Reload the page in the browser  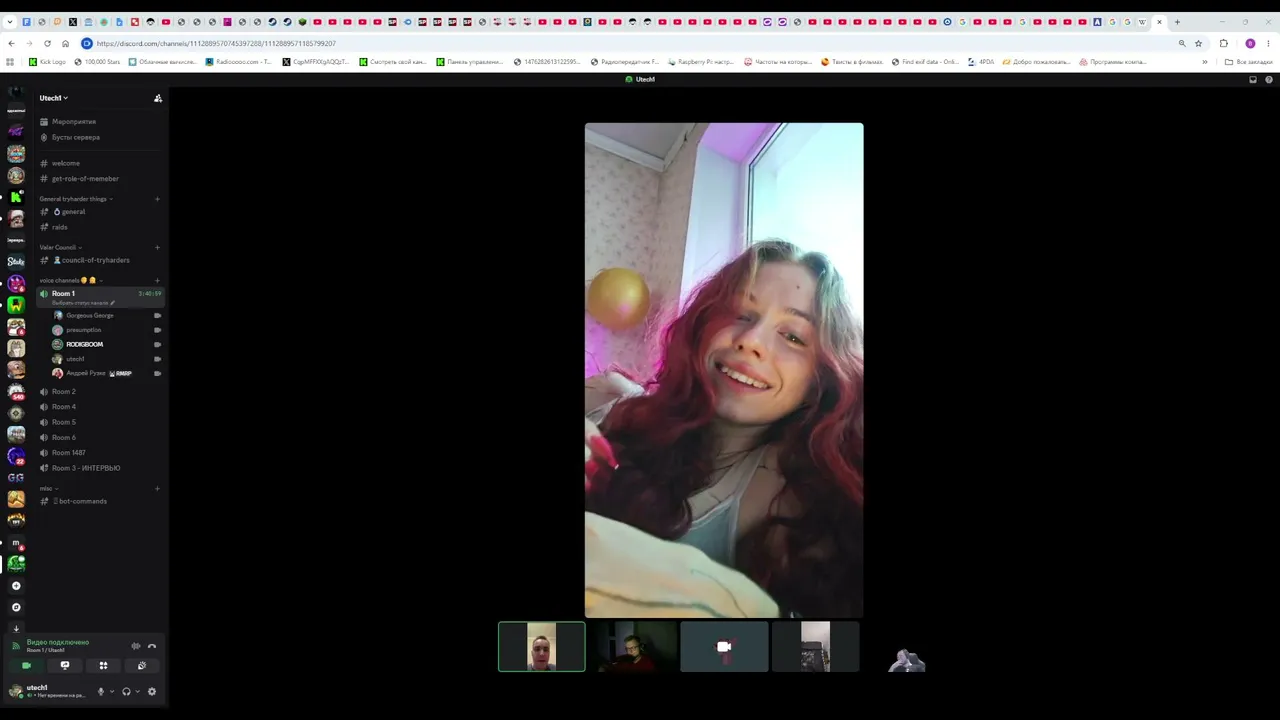(47, 44)
